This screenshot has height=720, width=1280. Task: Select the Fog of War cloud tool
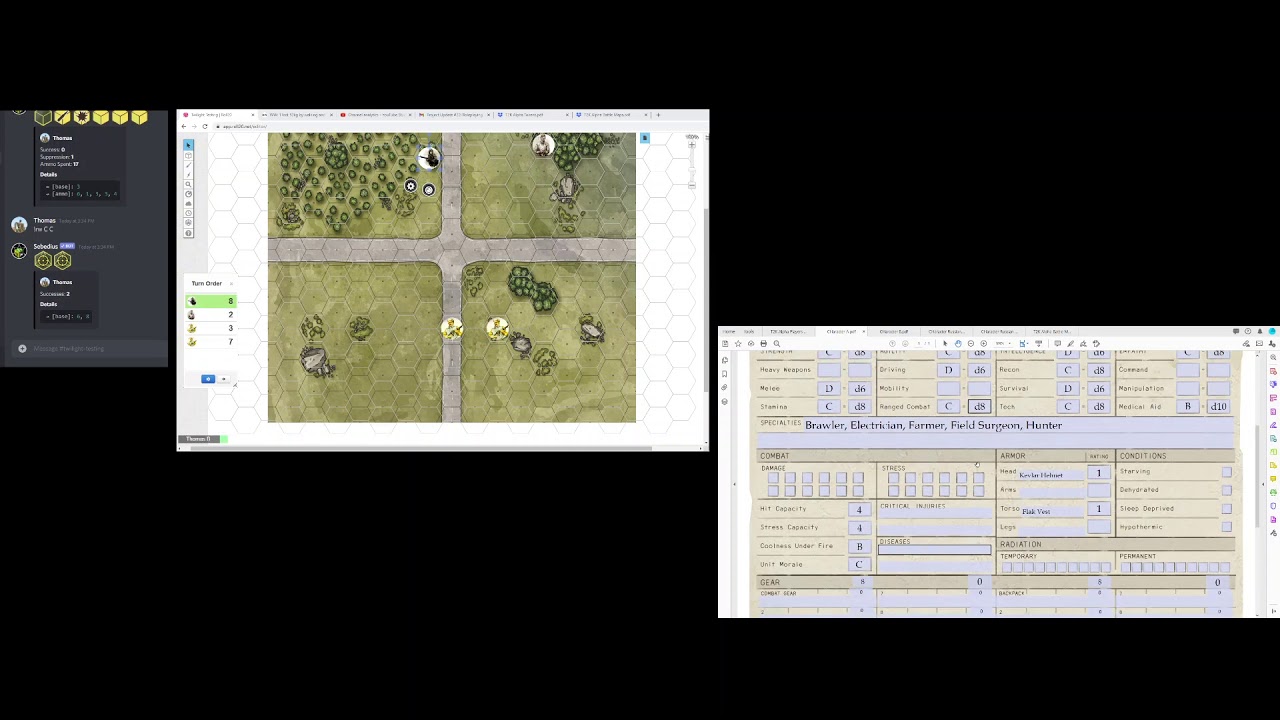point(188,204)
